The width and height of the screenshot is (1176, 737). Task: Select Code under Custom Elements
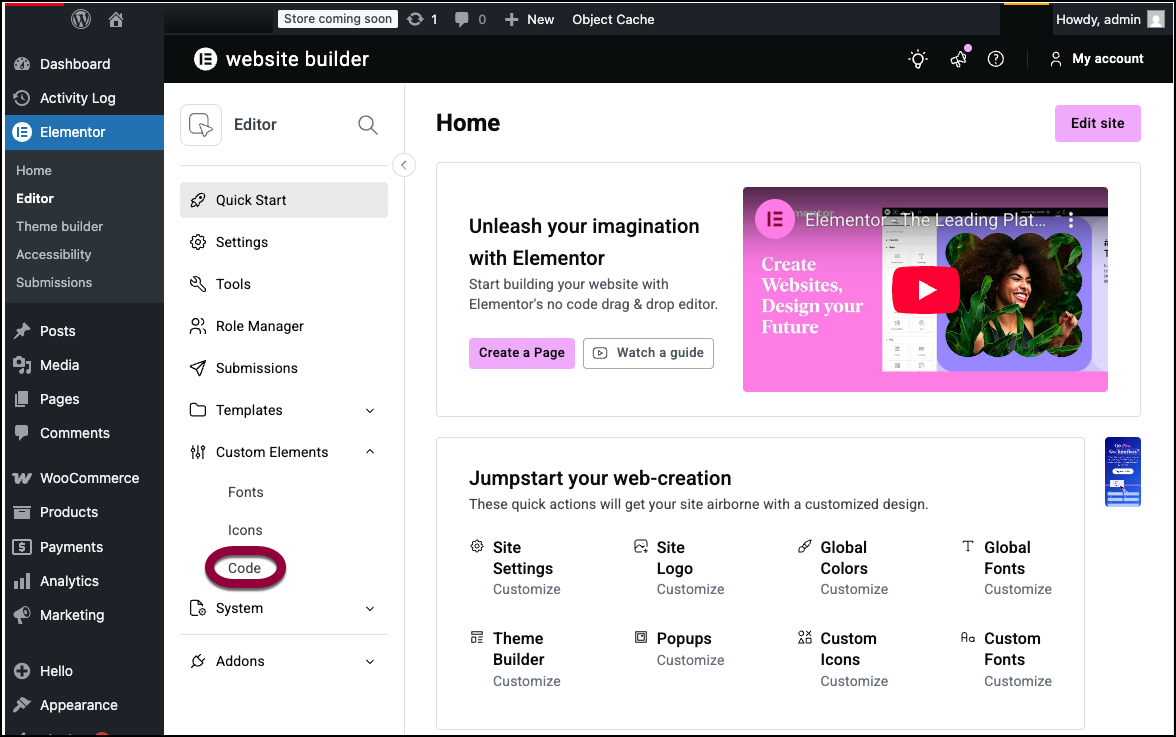[245, 568]
